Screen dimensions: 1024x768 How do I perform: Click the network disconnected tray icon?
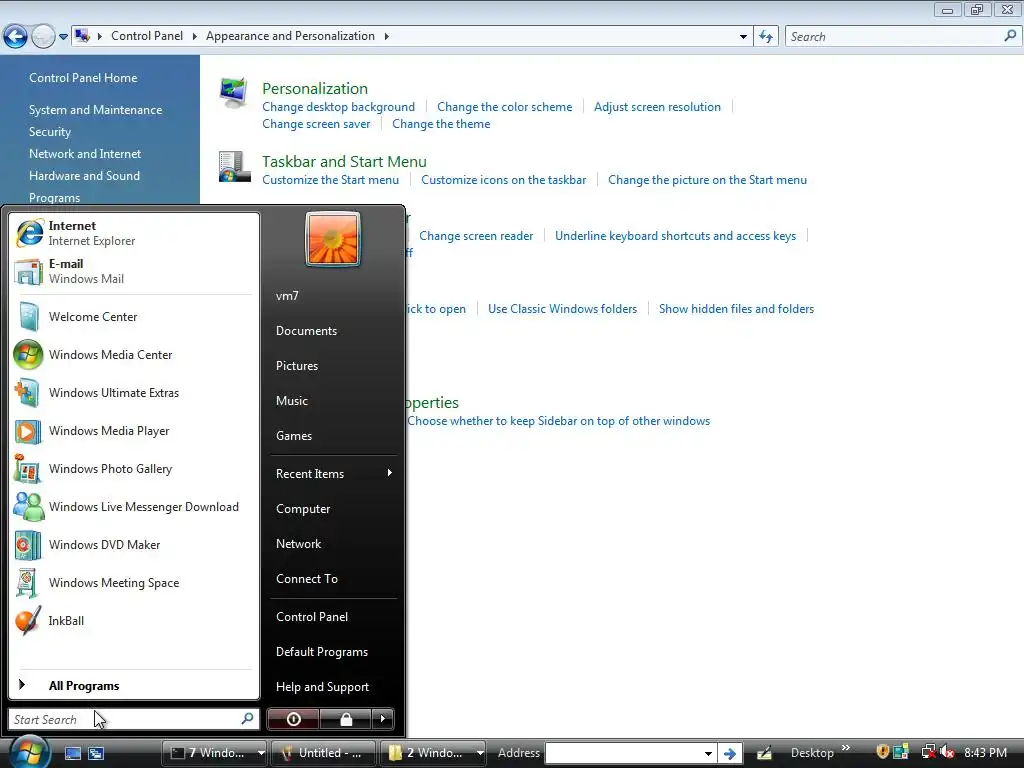click(928, 752)
